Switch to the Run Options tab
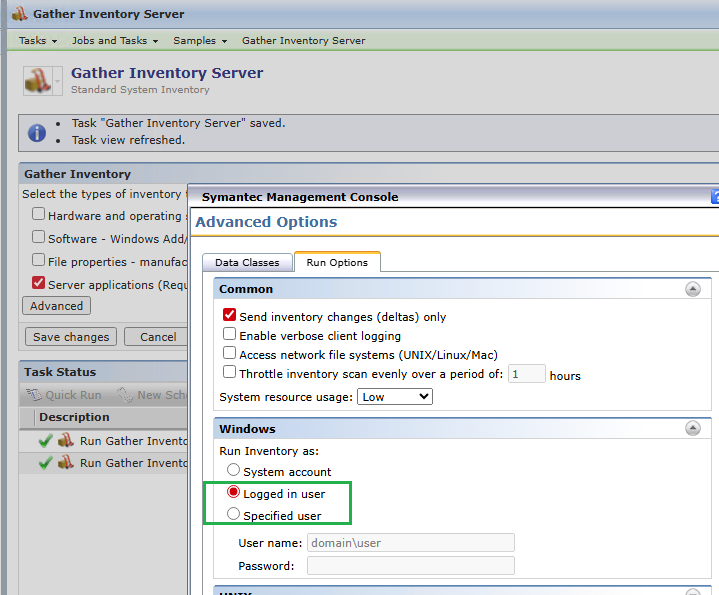This screenshot has height=595, width=719. [x=337, y=262]
